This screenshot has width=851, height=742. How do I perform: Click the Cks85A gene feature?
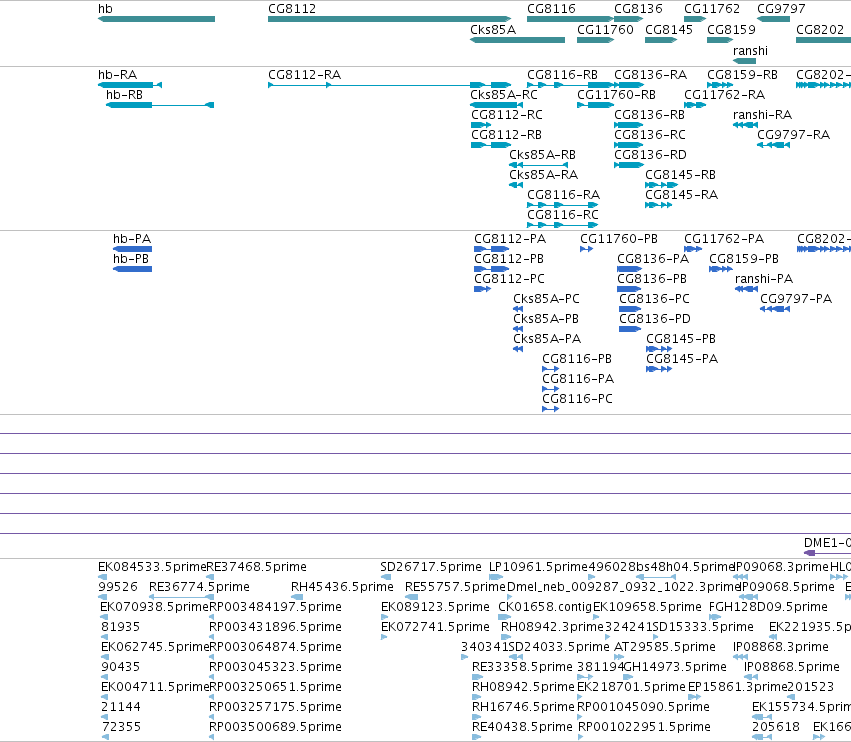517,40
